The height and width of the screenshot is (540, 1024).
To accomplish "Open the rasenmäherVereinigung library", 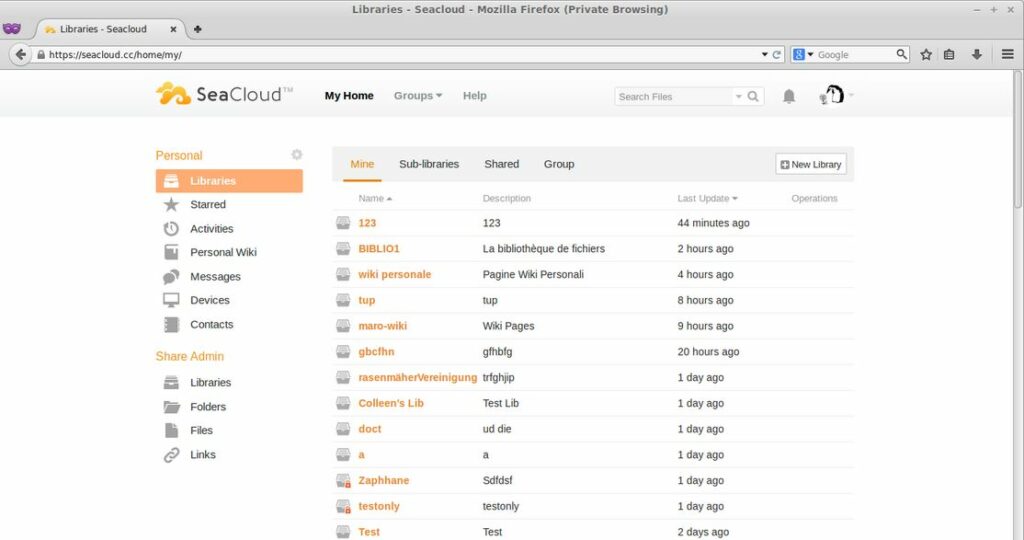I will [x=418, y=377].
